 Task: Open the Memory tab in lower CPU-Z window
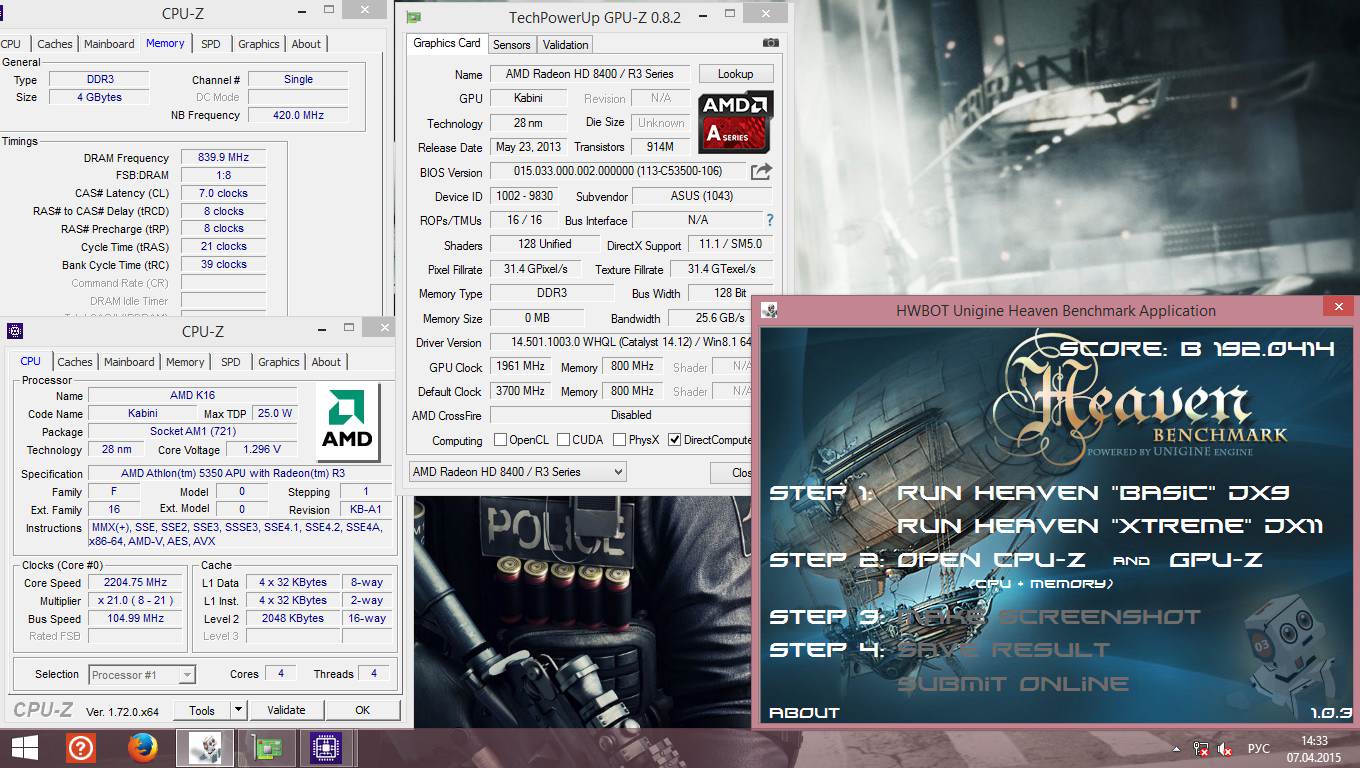pyautogui.click(x=185, y=362)
